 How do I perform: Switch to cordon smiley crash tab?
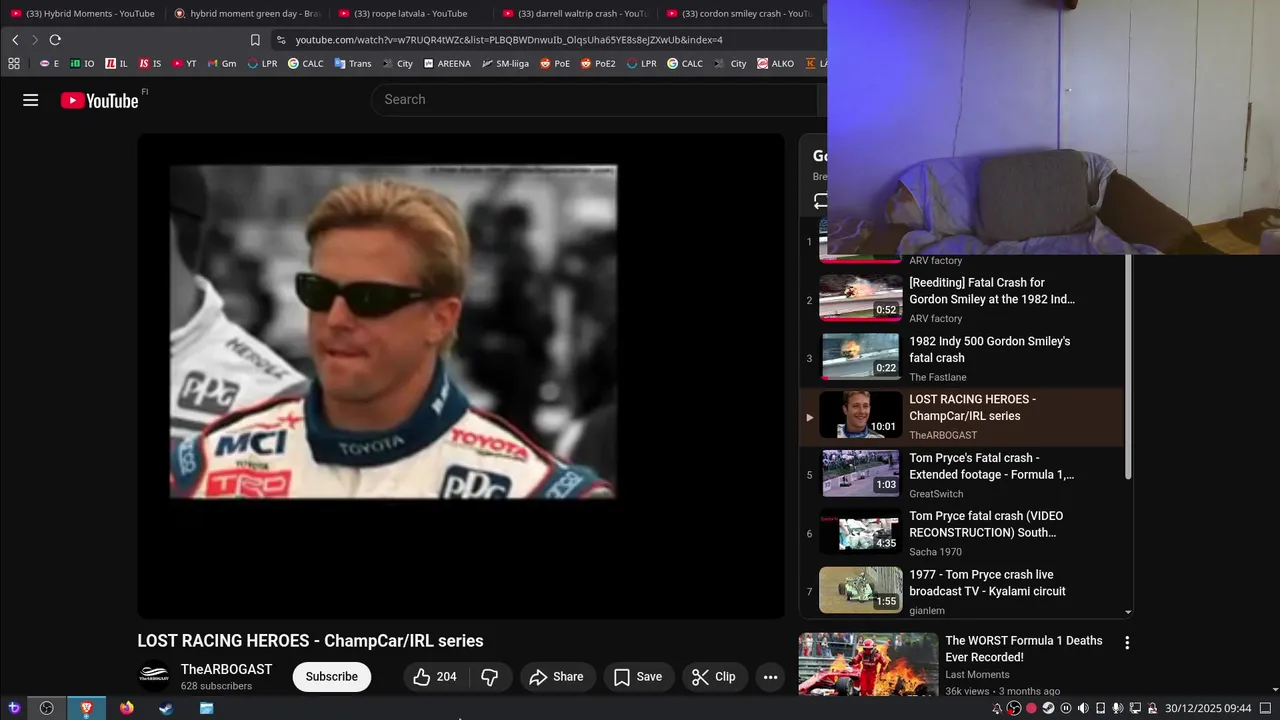pos(738,14)
